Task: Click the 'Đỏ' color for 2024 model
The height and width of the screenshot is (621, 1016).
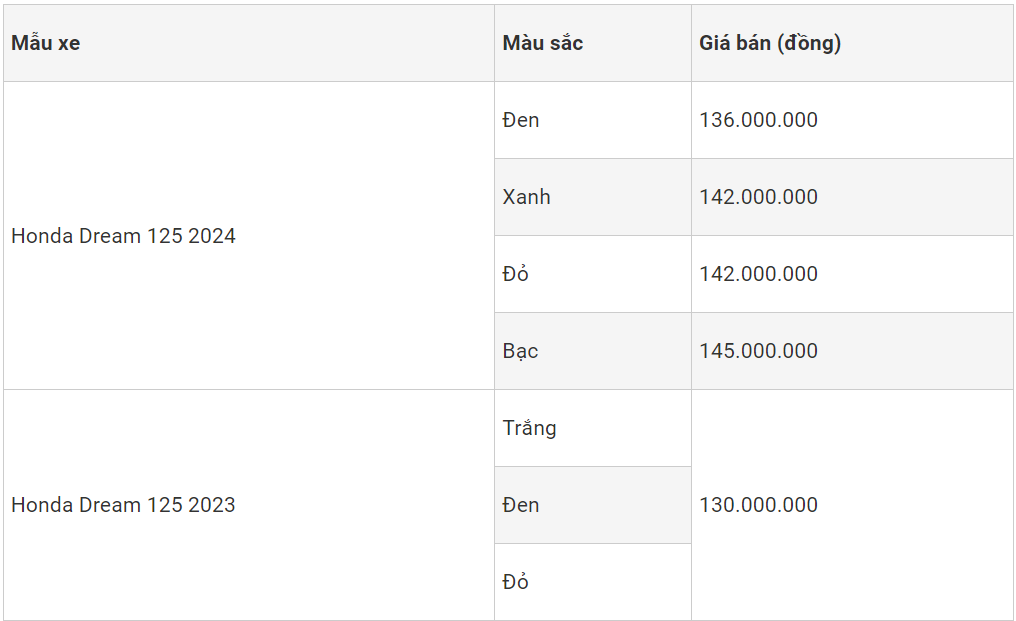Action: [516, 274]
